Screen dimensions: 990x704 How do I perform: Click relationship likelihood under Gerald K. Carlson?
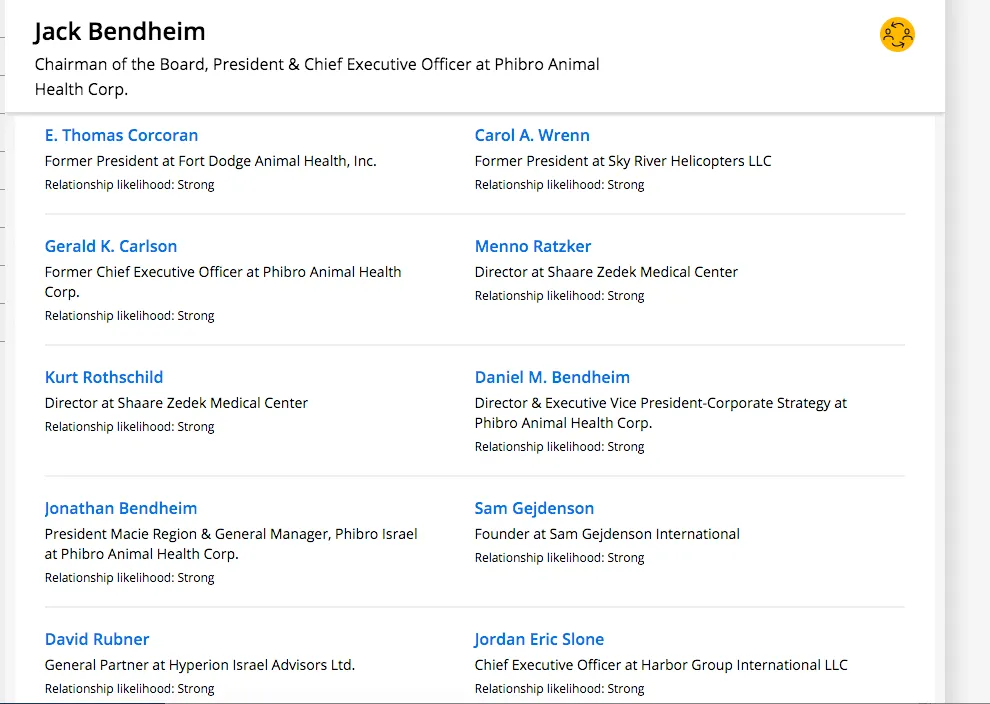[x=129, y=316]
